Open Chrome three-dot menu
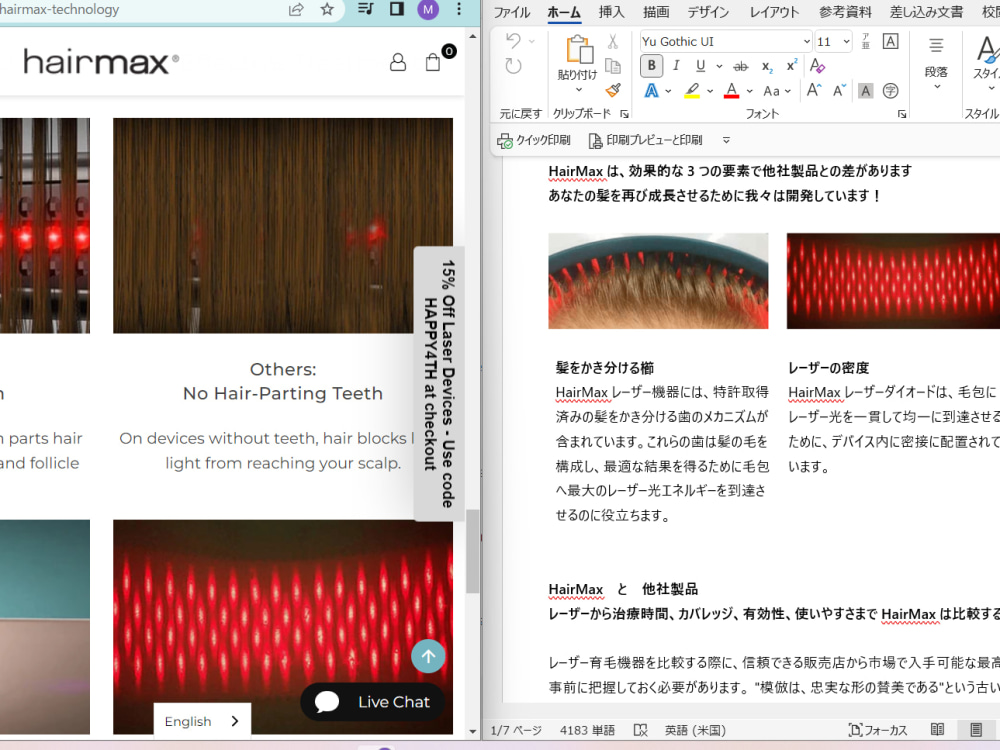 pyautogui.click(x=459, y=9)
